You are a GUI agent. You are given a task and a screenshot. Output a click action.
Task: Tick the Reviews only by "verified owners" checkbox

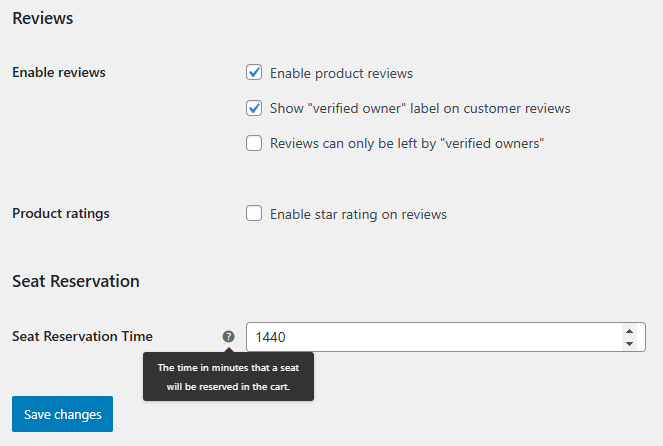point(254,143)
